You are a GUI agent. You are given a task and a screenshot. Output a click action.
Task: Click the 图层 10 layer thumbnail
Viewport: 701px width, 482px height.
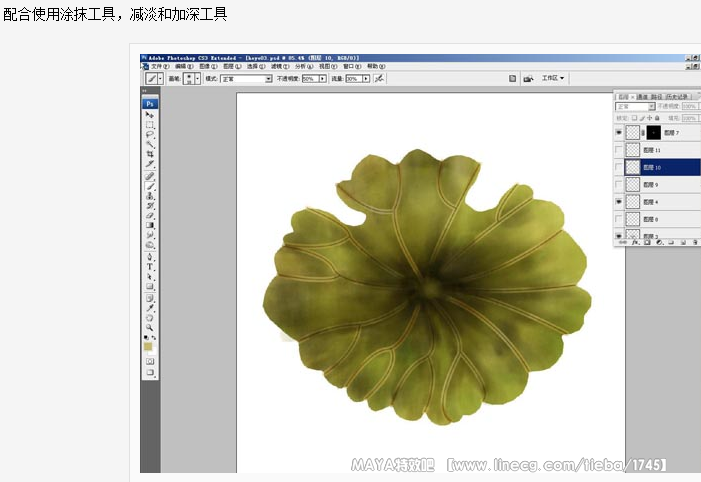pyautogui.click(x=632, y=167)
